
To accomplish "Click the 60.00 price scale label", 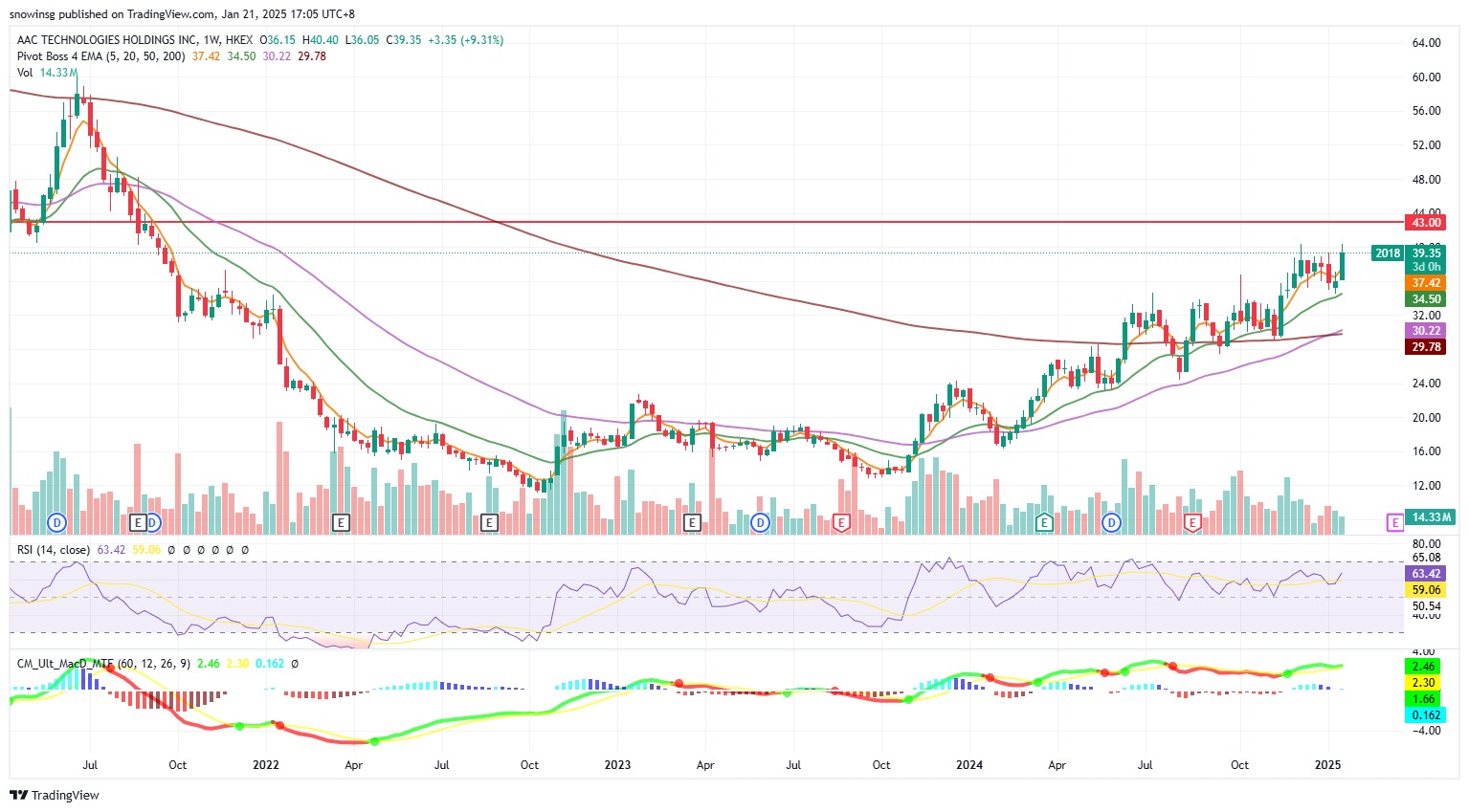I will click(x=1426, y=77).
